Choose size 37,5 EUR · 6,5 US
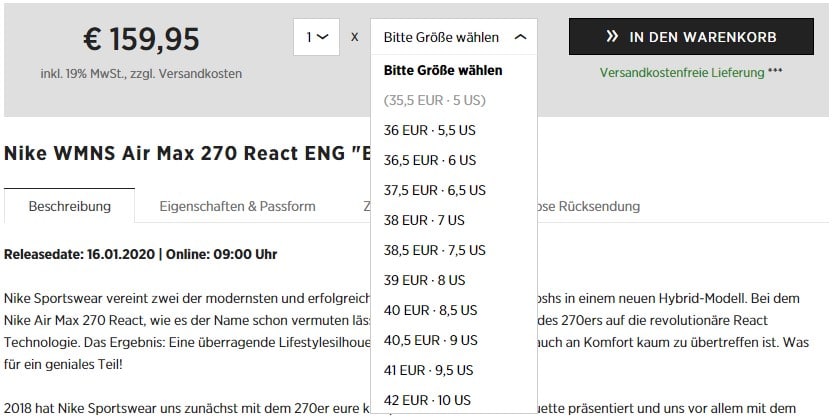Viewport: 832px width, 419px height. 435,190
